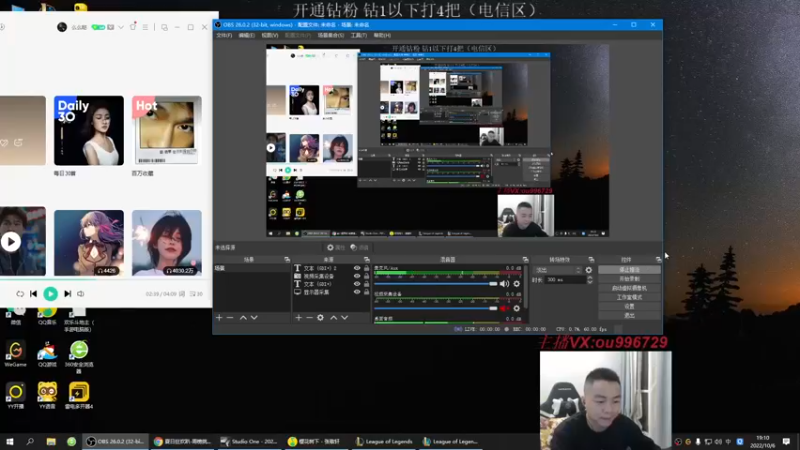The width and height of the screenshot is (800, 450).
Task: Undock the Scenes panel via float icon
Action: (287, 260)
